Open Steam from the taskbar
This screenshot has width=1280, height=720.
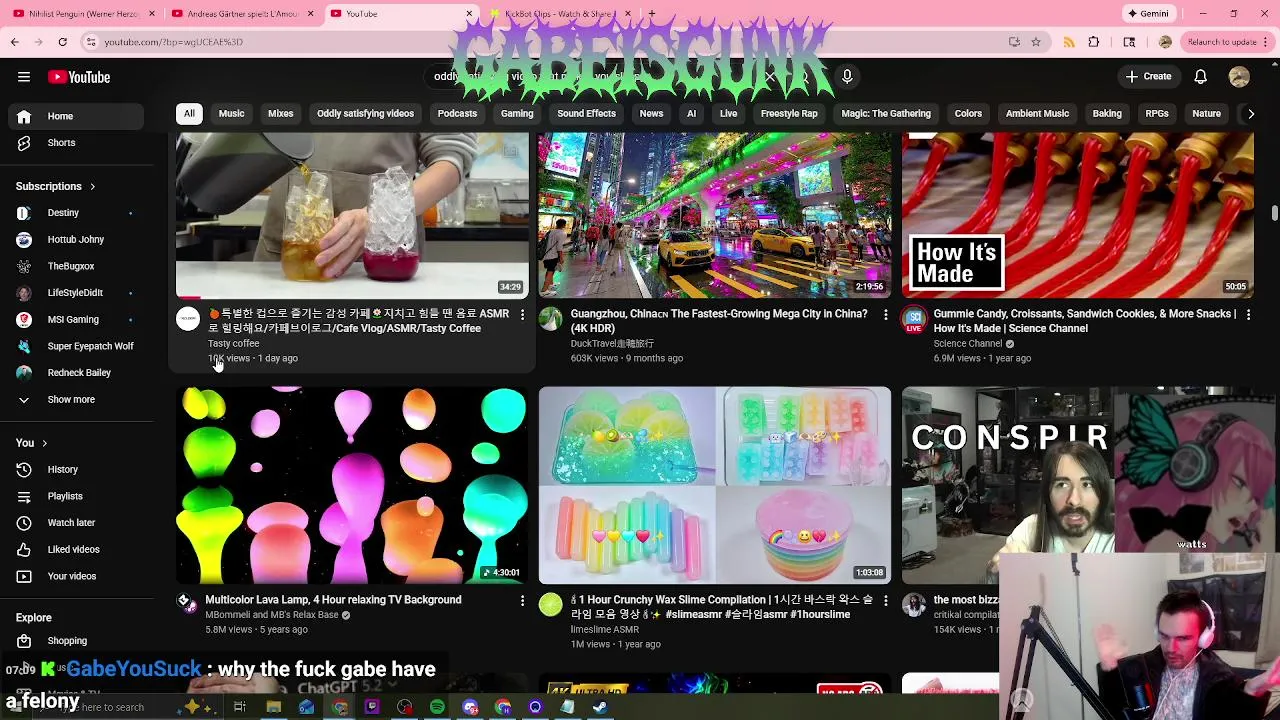(x=600, y=707)
